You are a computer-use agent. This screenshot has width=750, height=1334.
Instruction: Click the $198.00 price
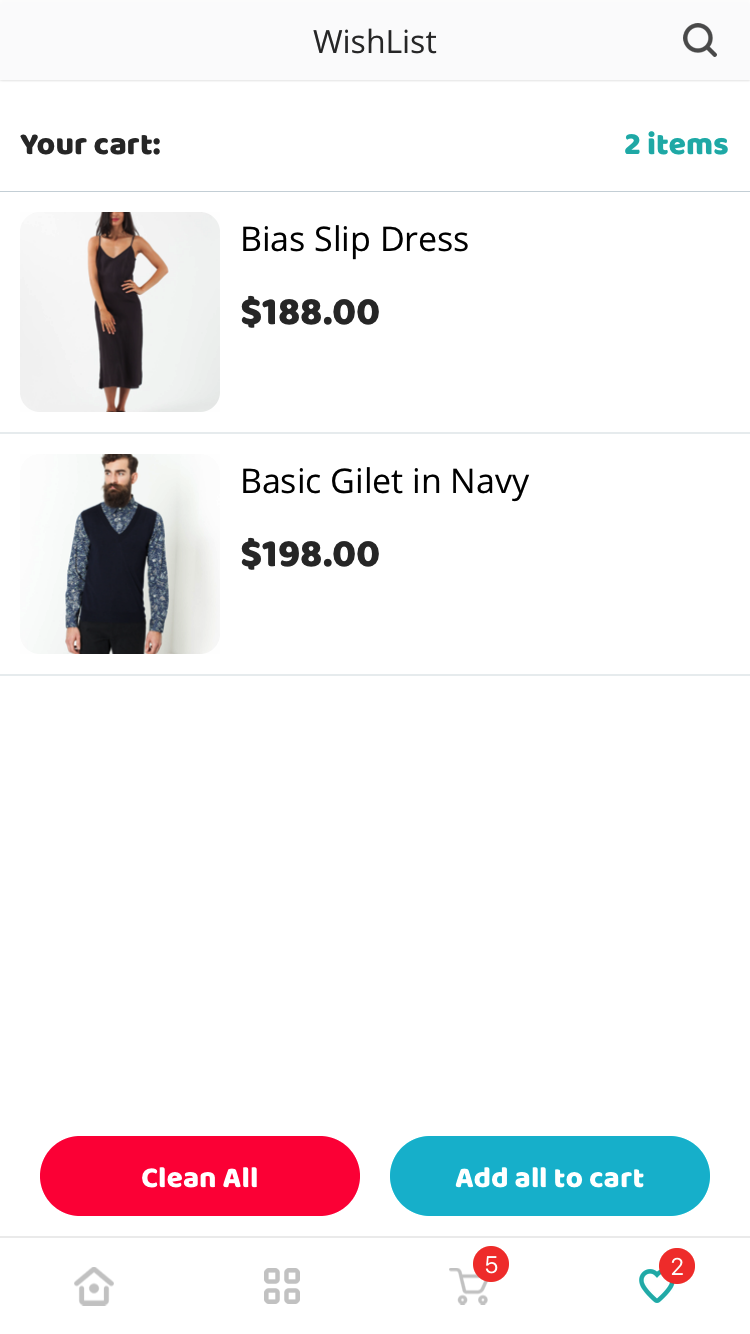click(310, 554)
